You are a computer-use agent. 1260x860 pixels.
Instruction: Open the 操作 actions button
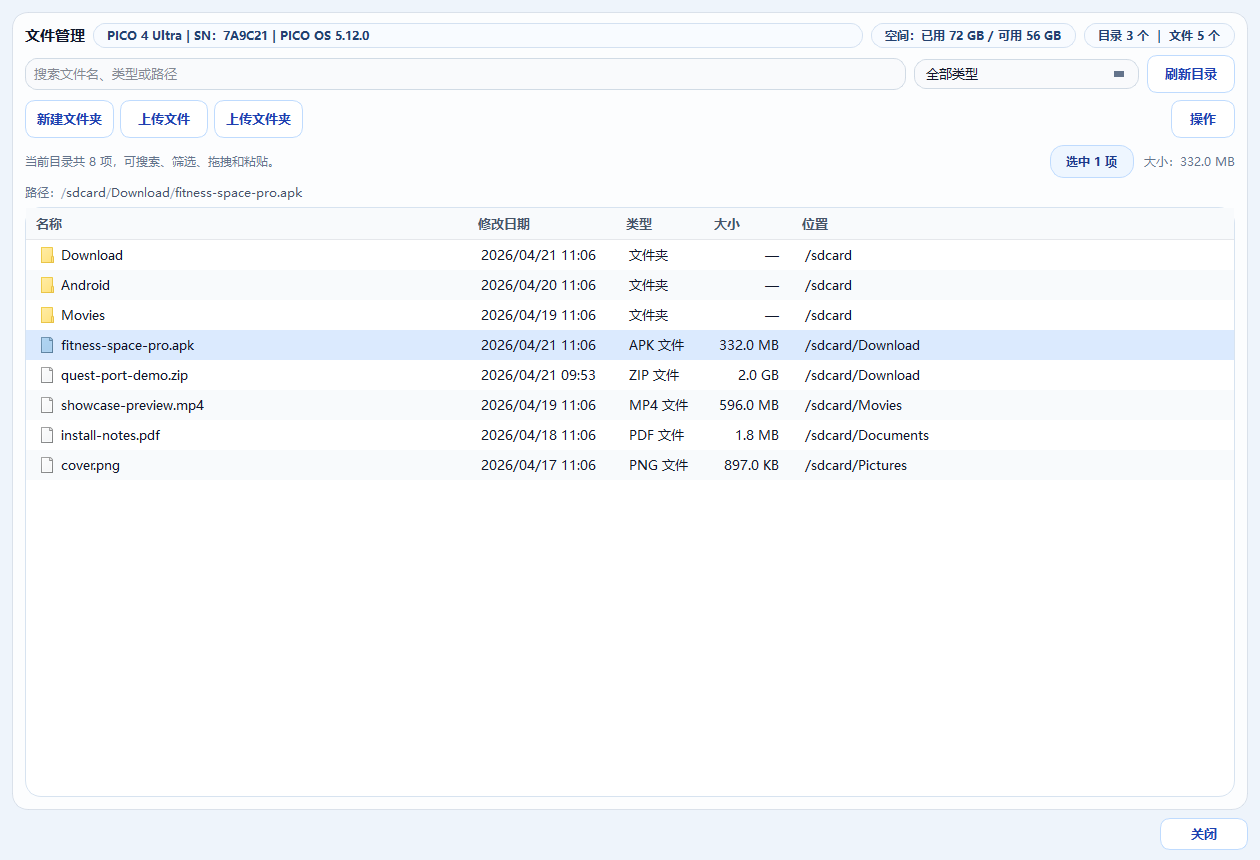tap(1203, 119)
